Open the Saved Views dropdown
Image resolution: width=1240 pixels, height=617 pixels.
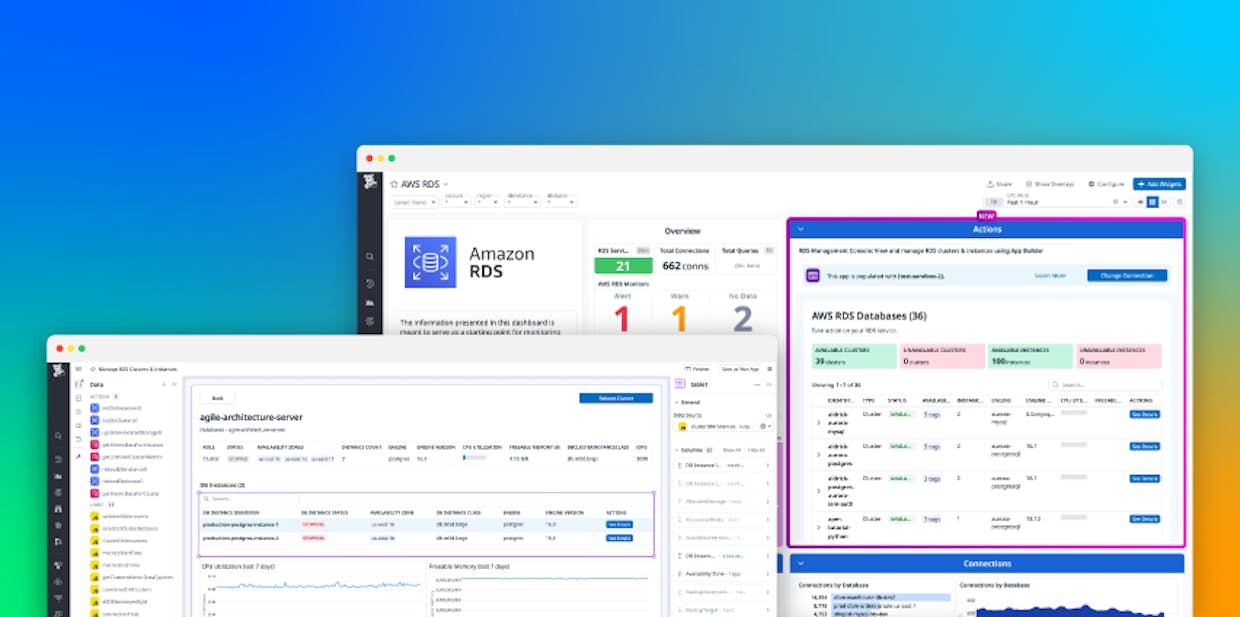(x=415, y=202)
